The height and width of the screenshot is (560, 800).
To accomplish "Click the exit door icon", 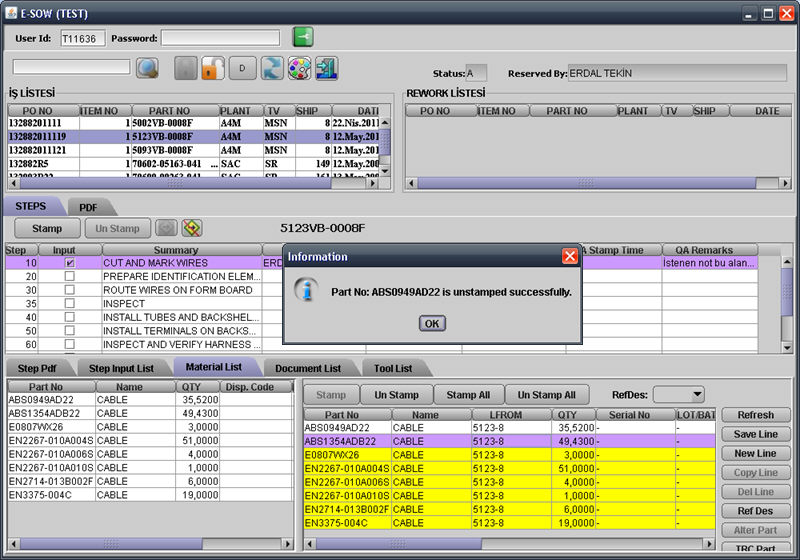I will point(327,68).
